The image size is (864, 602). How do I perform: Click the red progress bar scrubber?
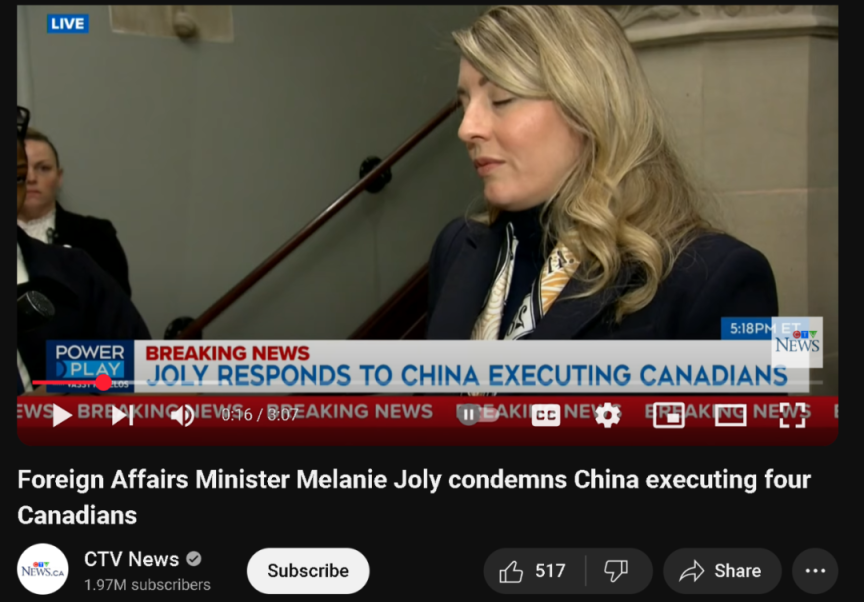tap(103, 382)
